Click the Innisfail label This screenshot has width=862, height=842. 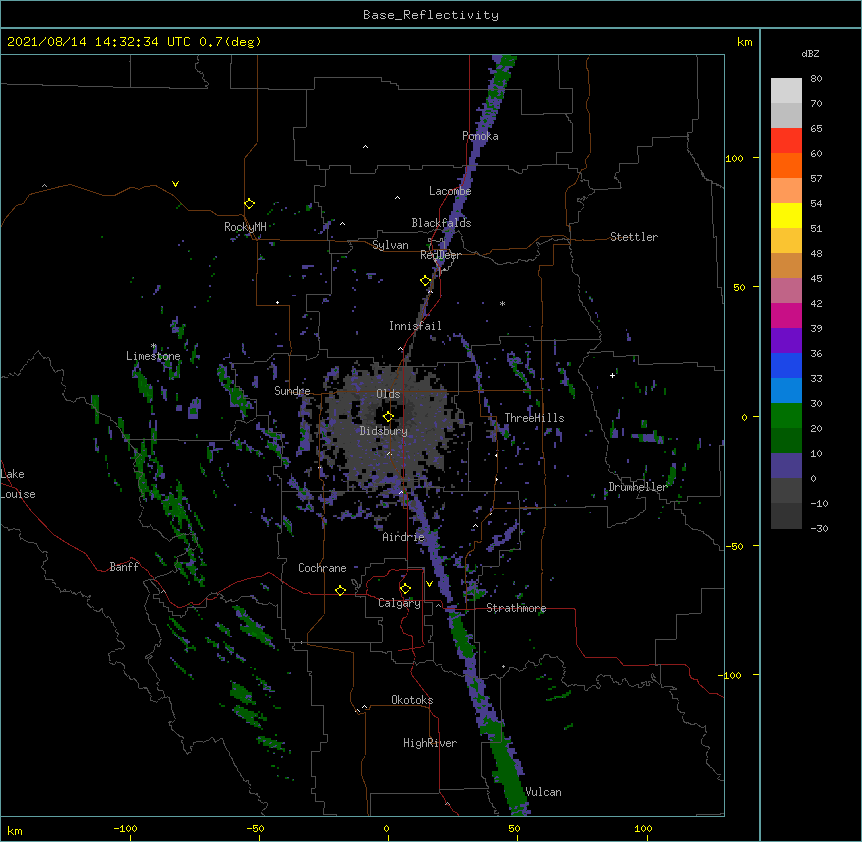415,326
